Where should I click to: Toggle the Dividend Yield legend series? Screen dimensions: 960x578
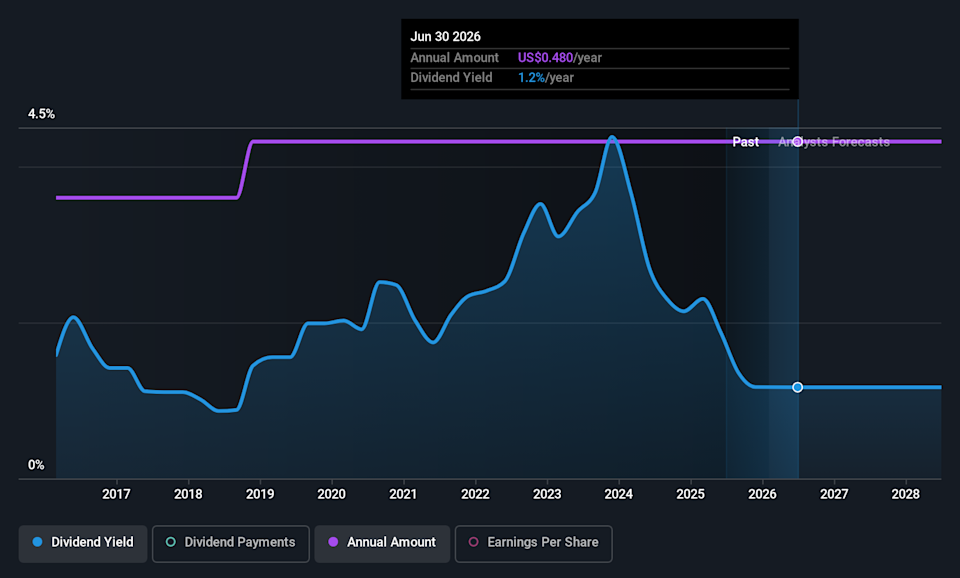pos(83,543)
